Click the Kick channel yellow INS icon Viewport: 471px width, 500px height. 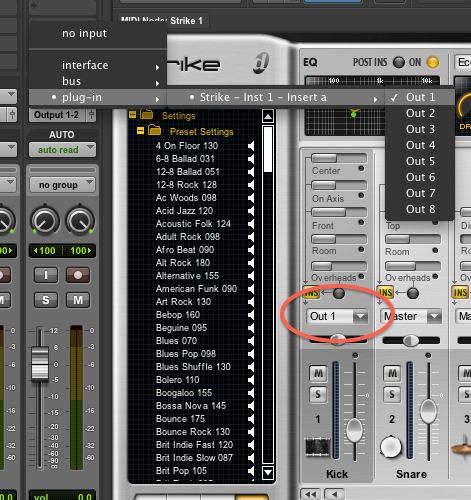[311, 293]
